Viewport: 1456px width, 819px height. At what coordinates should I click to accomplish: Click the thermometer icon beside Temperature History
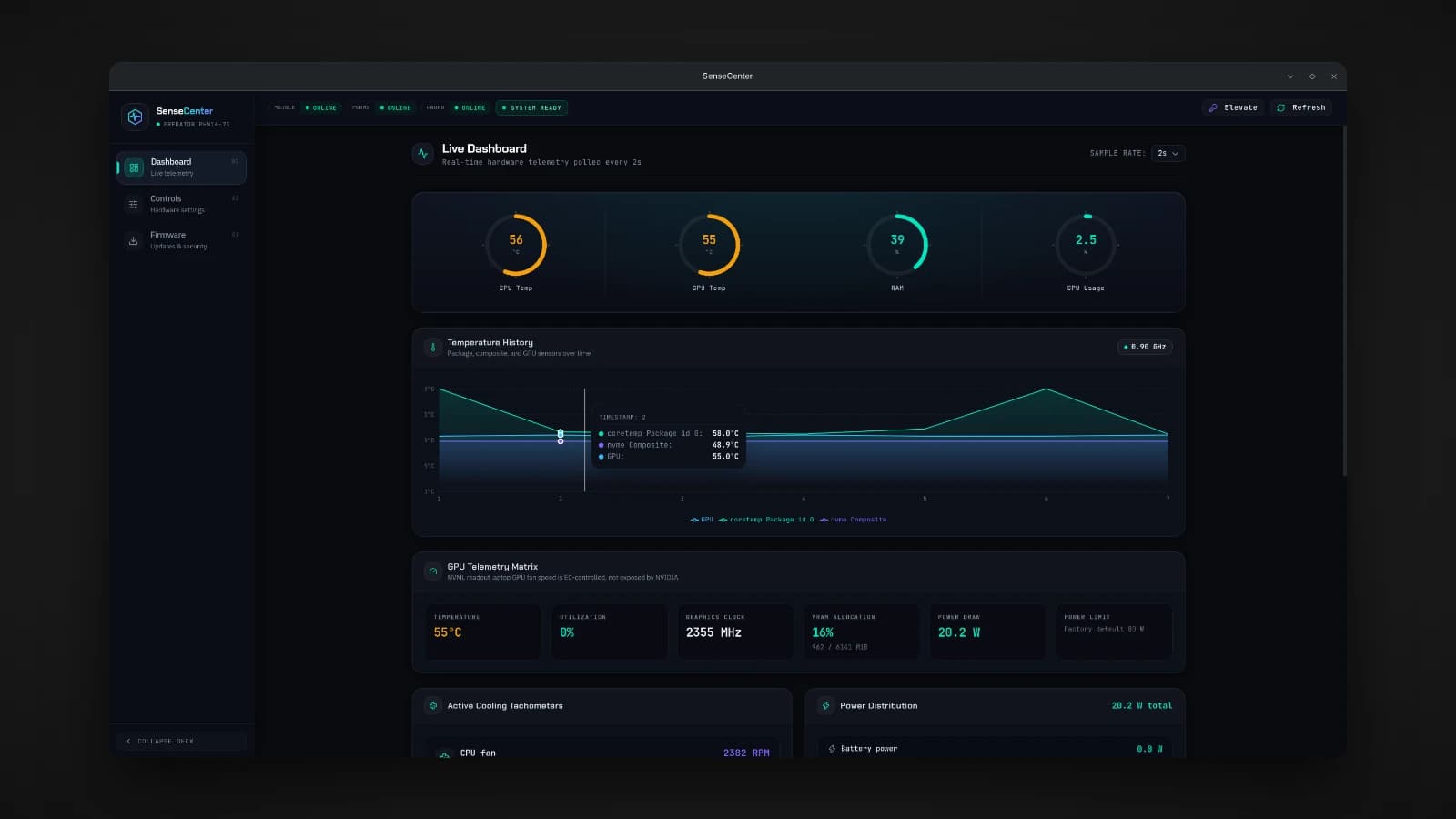click(433, 347)
